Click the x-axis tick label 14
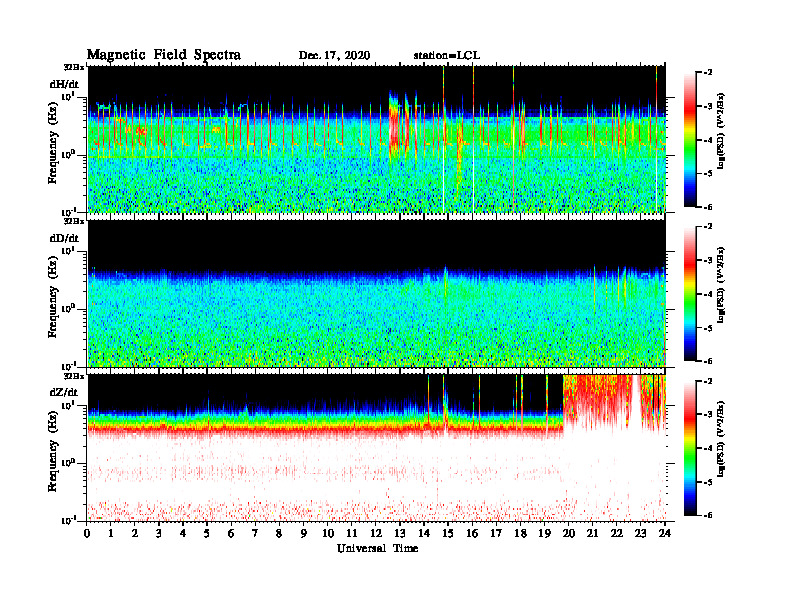Screen dimensions: 792x612 pos(424,534)
